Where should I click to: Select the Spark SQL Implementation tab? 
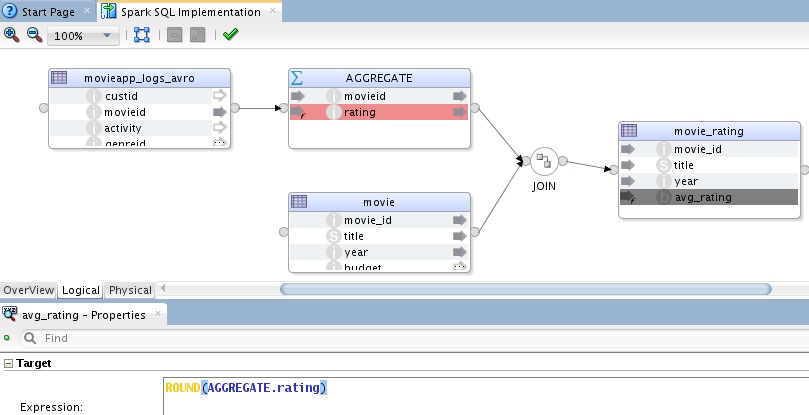(190, 12)
